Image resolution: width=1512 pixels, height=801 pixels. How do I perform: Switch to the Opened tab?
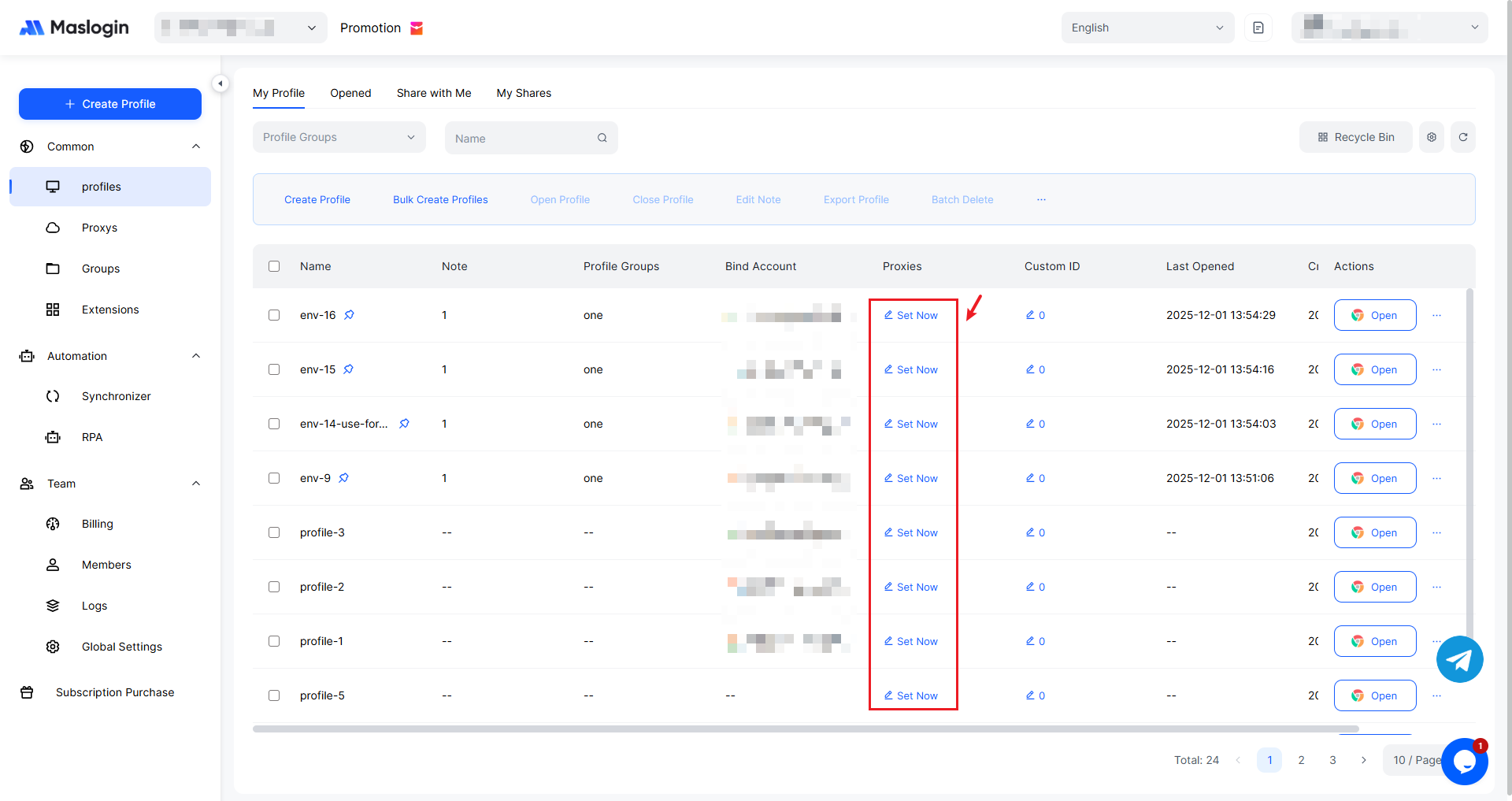tap(350, 93)
